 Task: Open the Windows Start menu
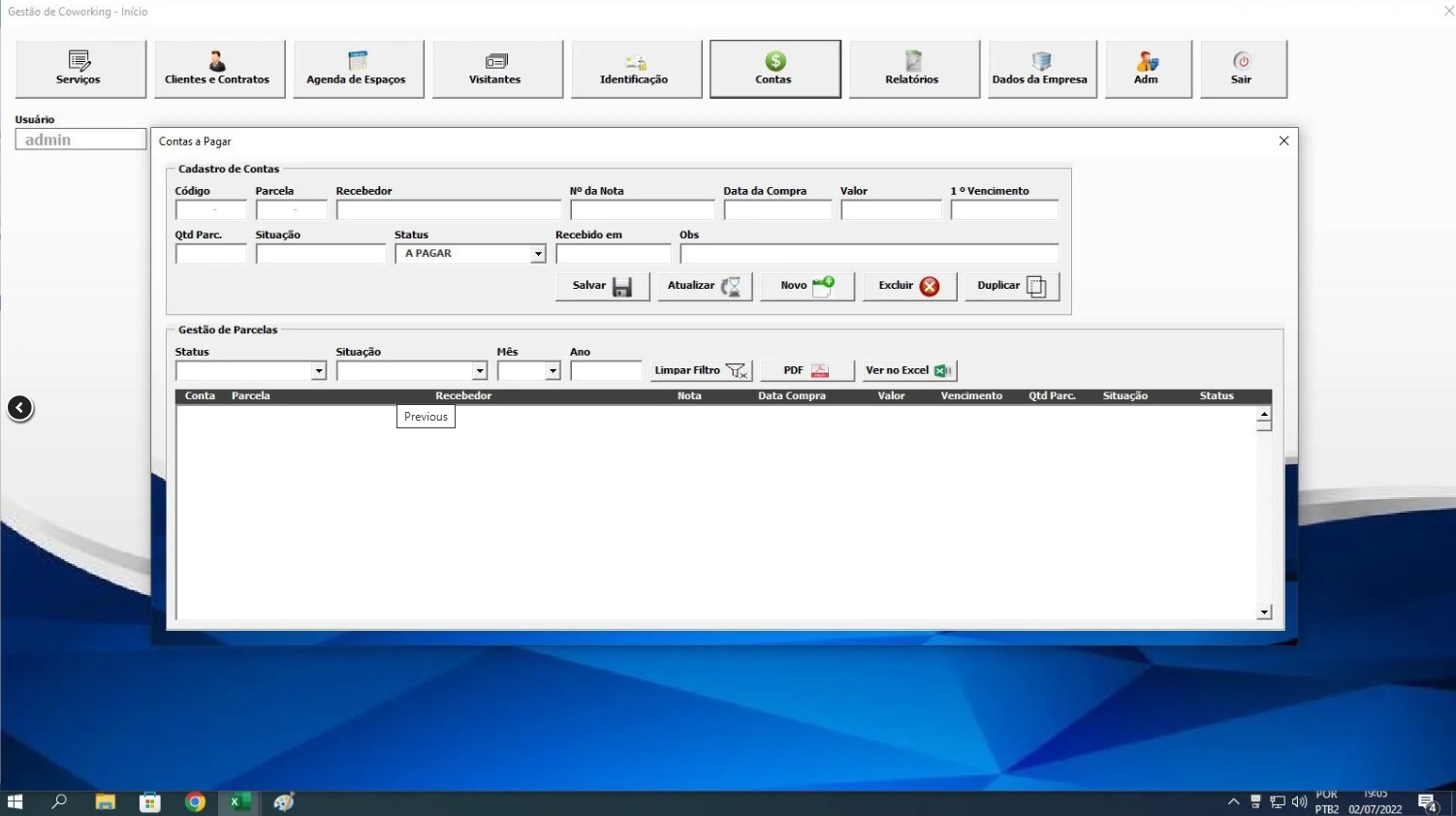pos(15,802)
